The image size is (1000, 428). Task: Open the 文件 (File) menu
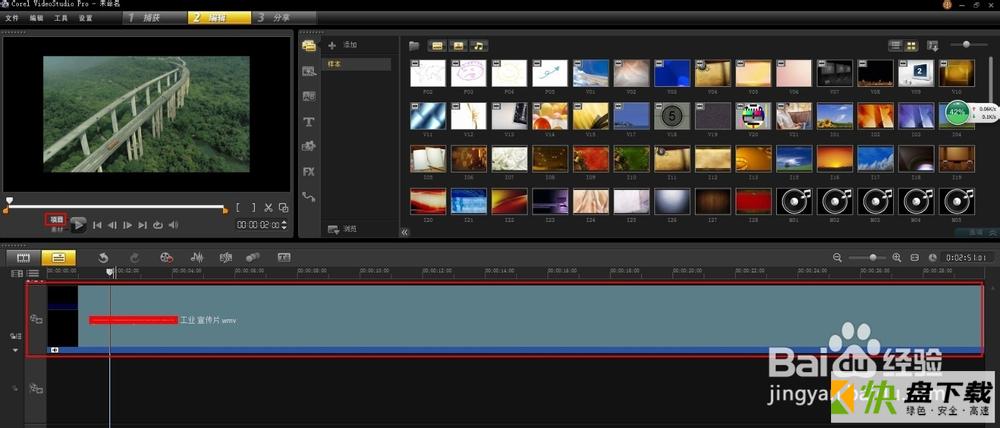pos(12,18)
